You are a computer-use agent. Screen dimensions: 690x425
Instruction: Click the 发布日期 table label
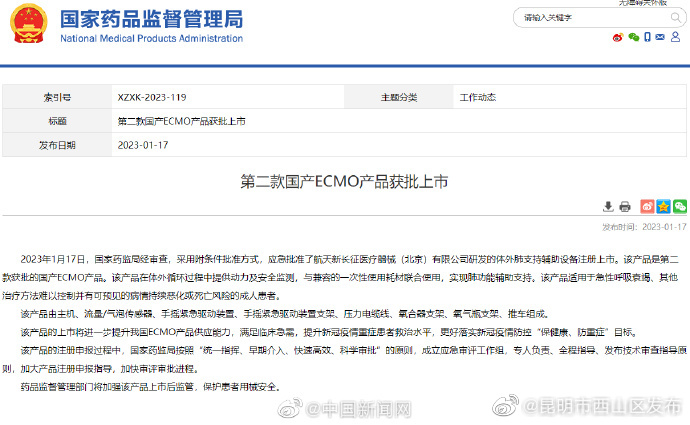pos(57,145)
